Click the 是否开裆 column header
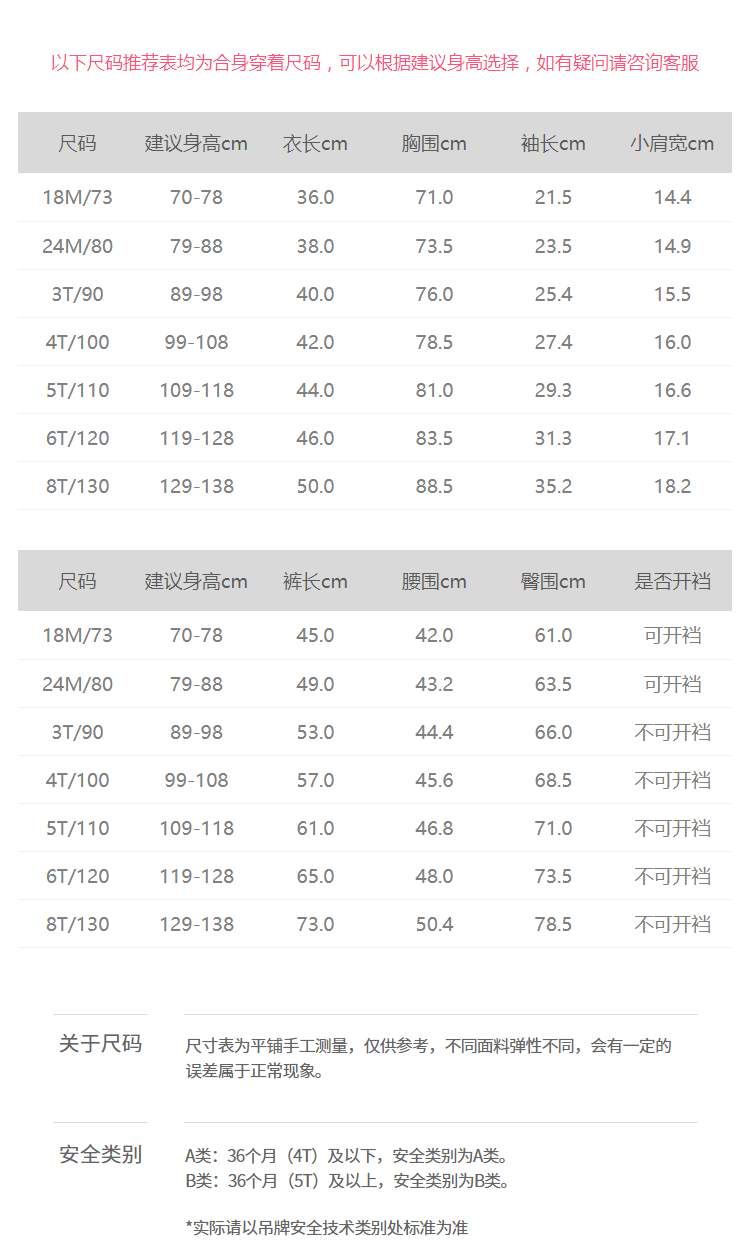 (672, 582)
